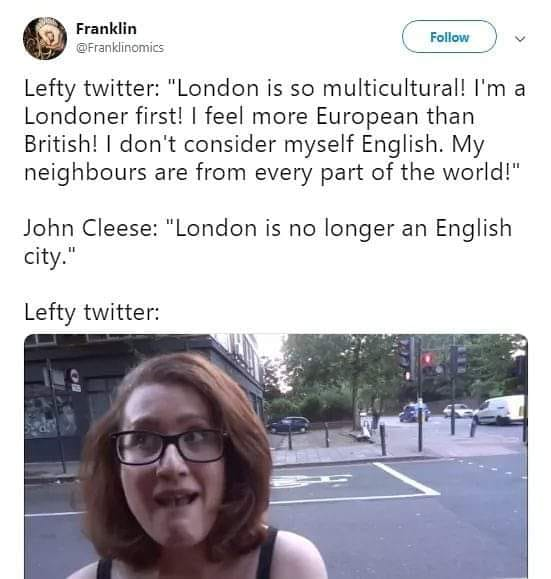The width and height of the screenshot is (551, 579).
Task: Click the word "neighbours" in the tweet
Action: pos(85,173)
